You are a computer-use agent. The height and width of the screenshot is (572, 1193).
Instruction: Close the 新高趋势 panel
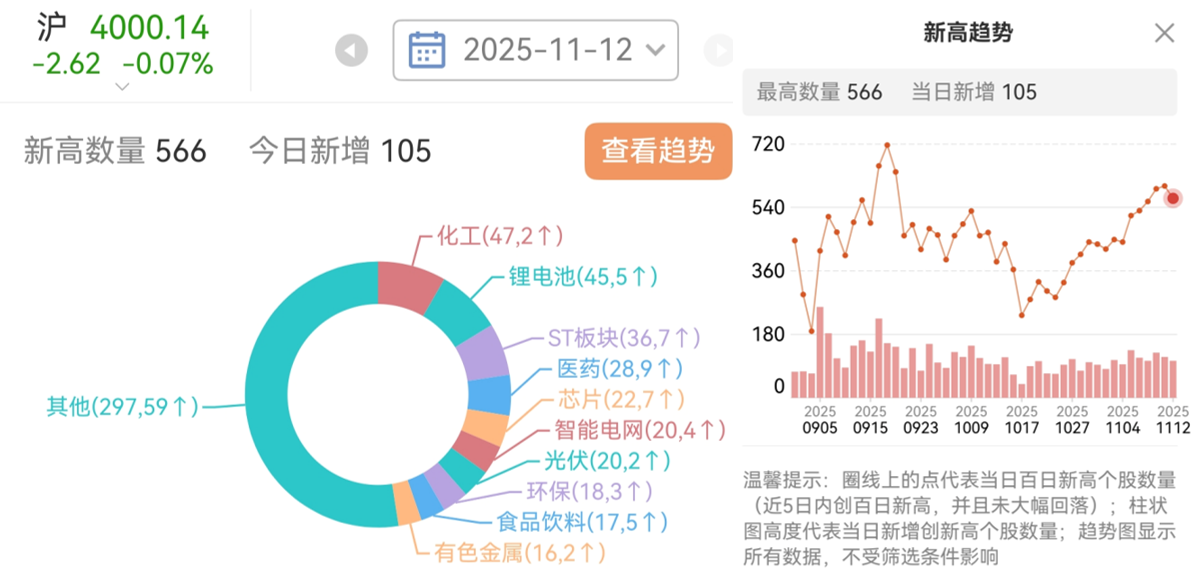coord(1165,33)
